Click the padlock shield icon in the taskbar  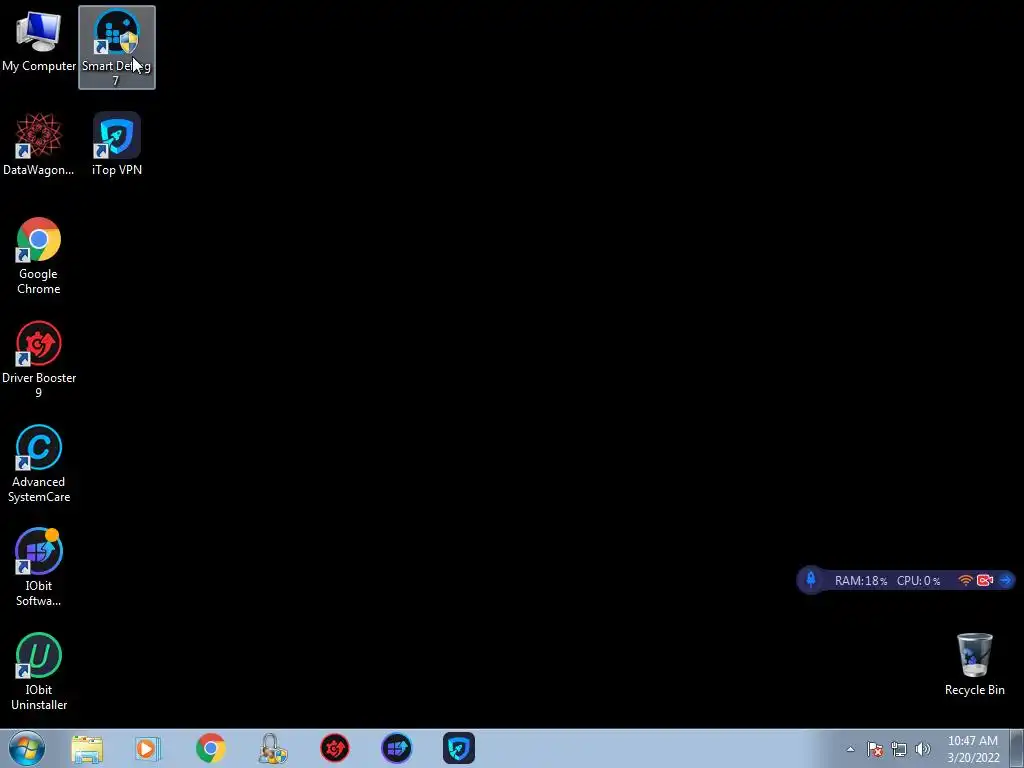[272, 748]
